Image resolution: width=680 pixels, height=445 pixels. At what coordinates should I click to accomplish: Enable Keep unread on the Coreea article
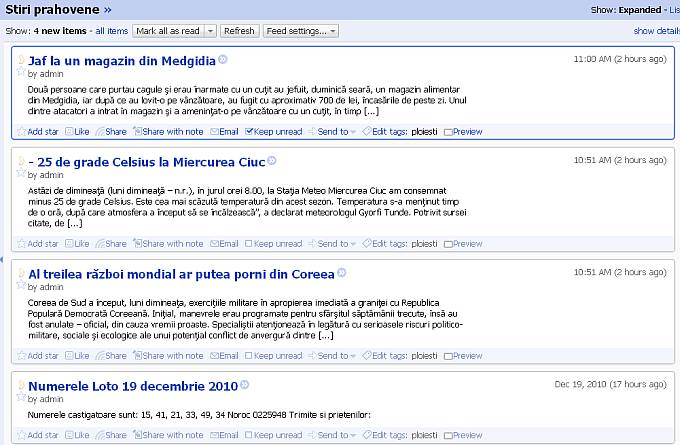coord(250,356)
